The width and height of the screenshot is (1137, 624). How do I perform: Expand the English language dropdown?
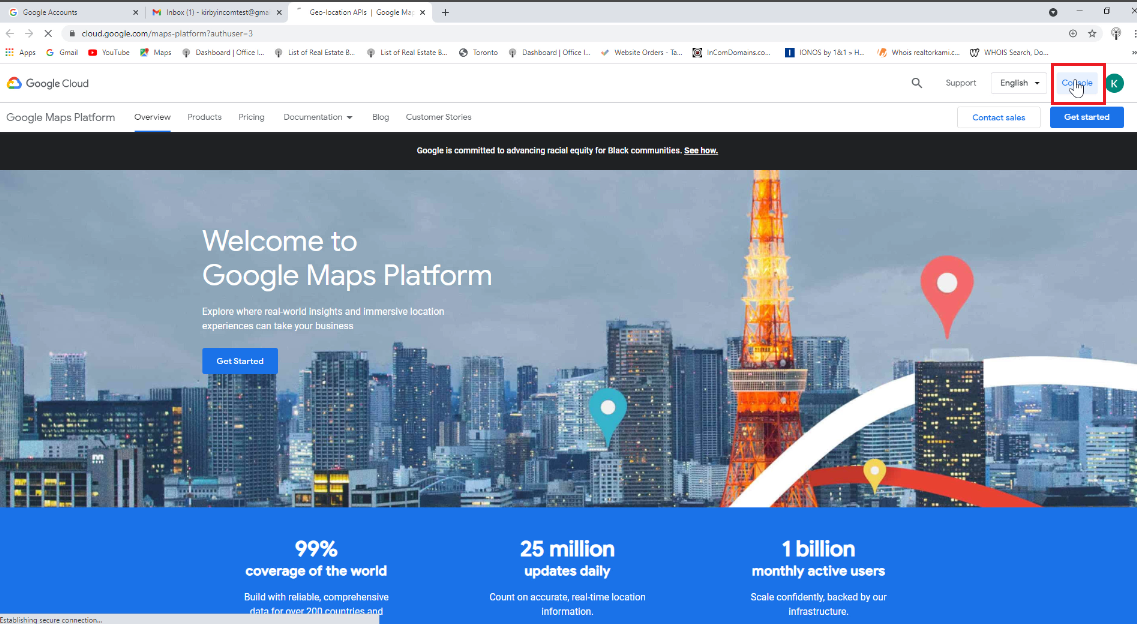pos(1019,83)
